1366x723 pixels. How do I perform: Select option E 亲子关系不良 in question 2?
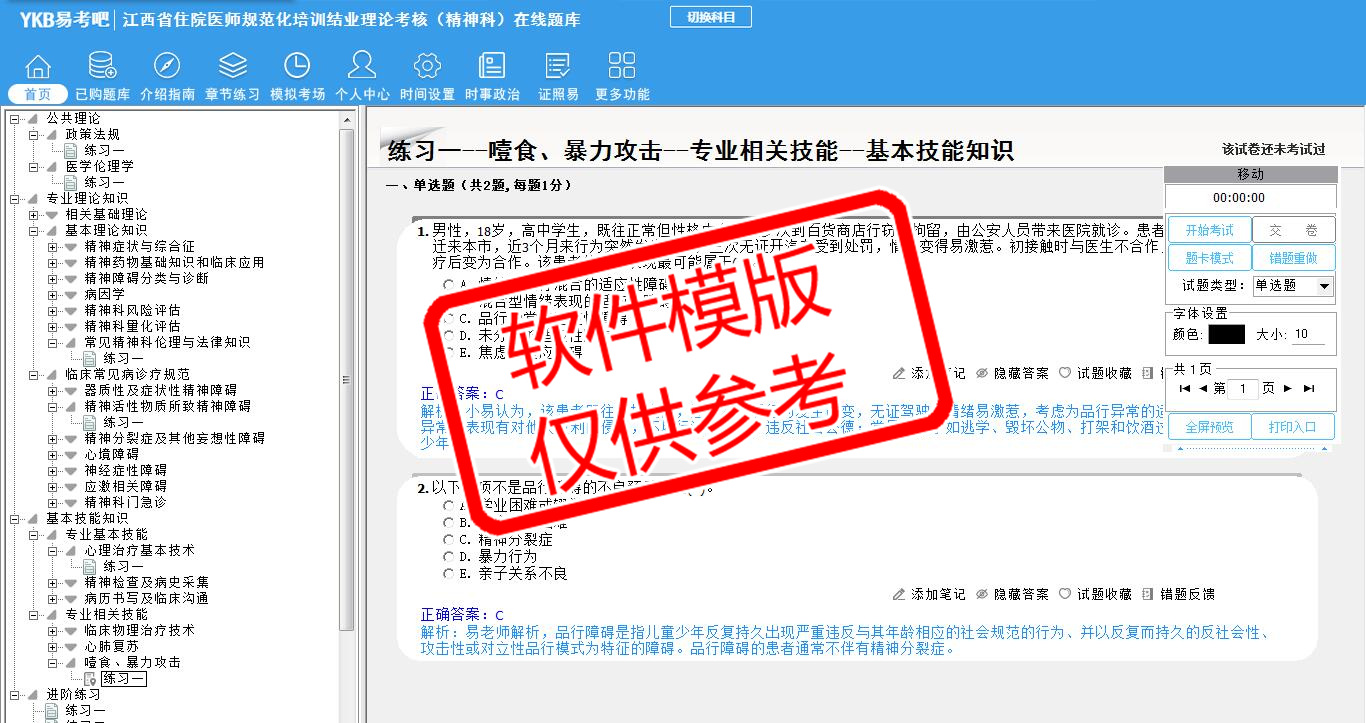(449, 574)
